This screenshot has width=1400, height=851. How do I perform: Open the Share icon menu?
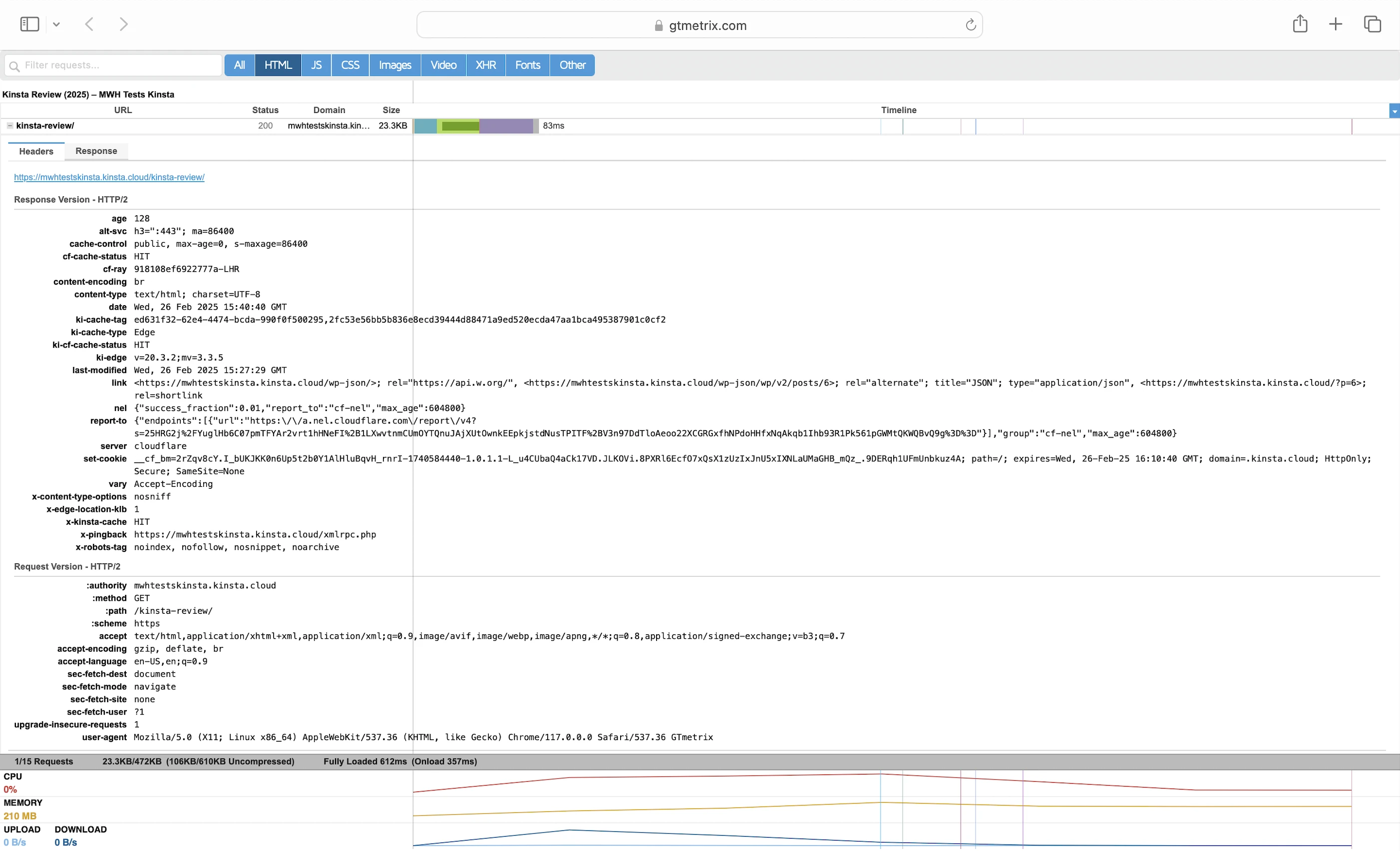[x=1300, y=24]
